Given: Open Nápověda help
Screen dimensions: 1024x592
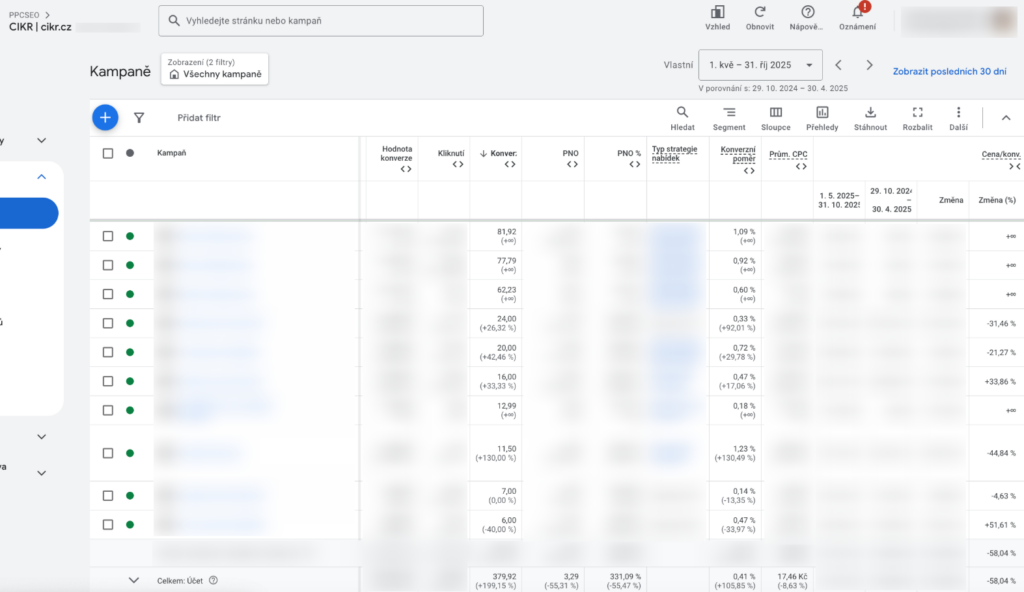Looking at the screenshot, I should pyautogui.click(x=807, y=18).
